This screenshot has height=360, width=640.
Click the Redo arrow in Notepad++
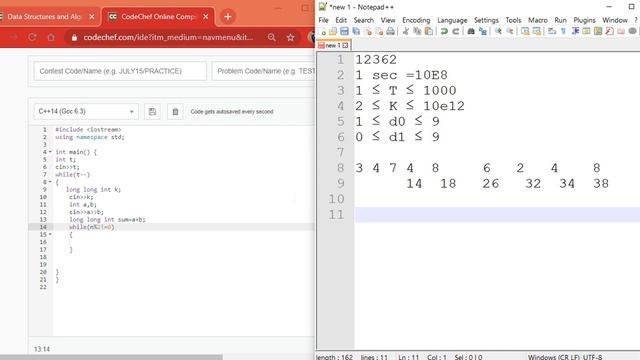tap(456, 31)
